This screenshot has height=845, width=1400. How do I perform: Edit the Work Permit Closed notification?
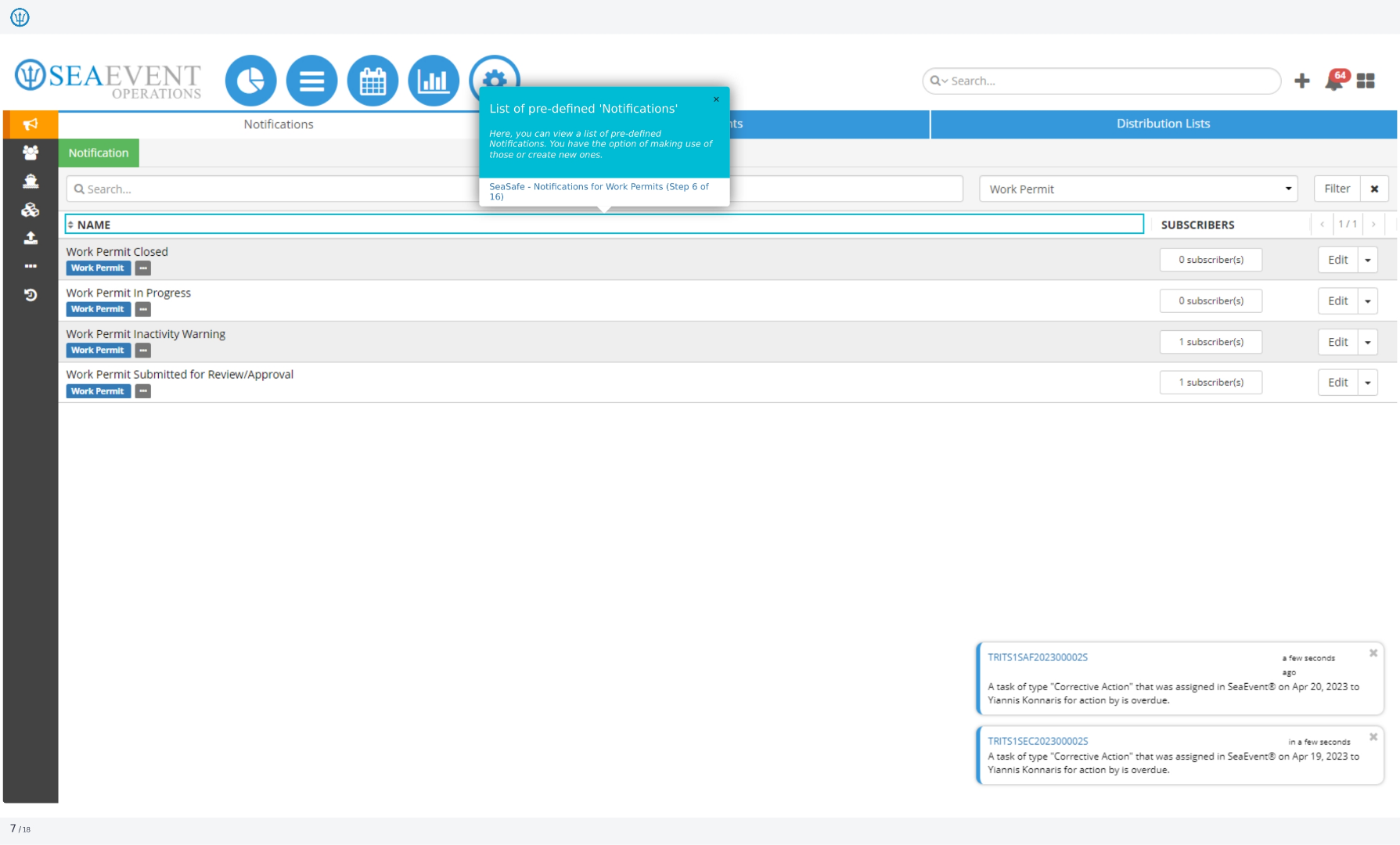[x=1337, y=260]
